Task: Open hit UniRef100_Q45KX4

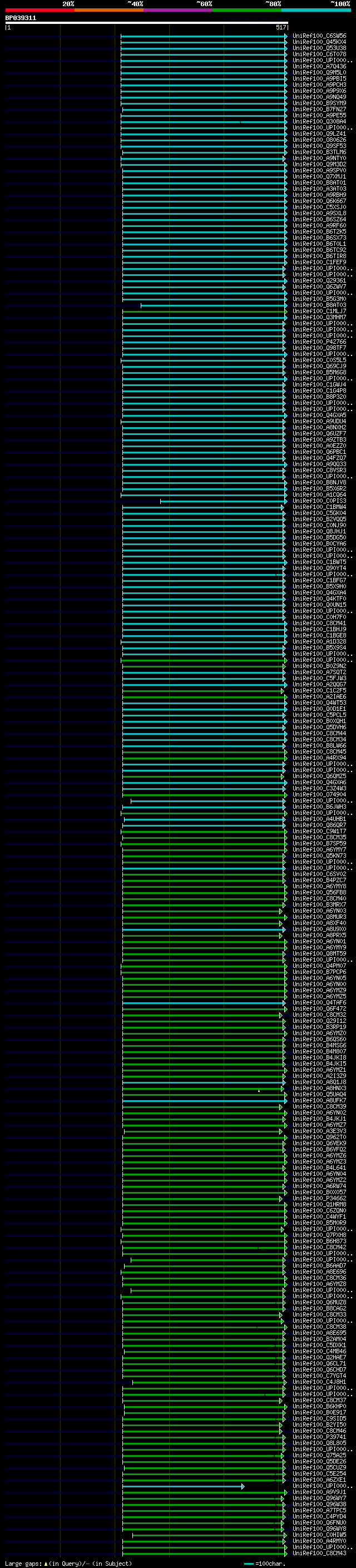Action: coord(319,42)
